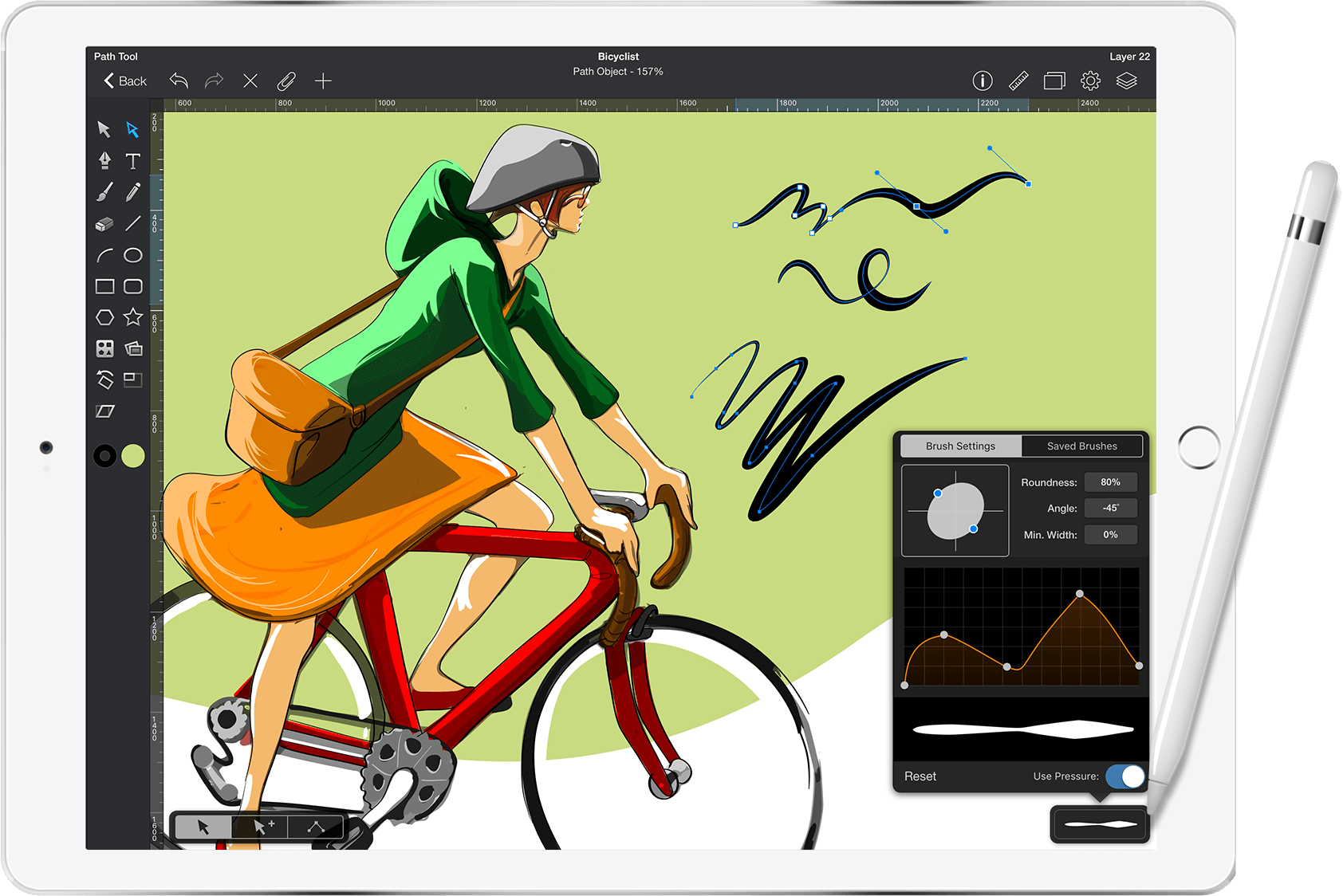
Task: Open the canvas settings gear
Action: [x=1089, y=80]
